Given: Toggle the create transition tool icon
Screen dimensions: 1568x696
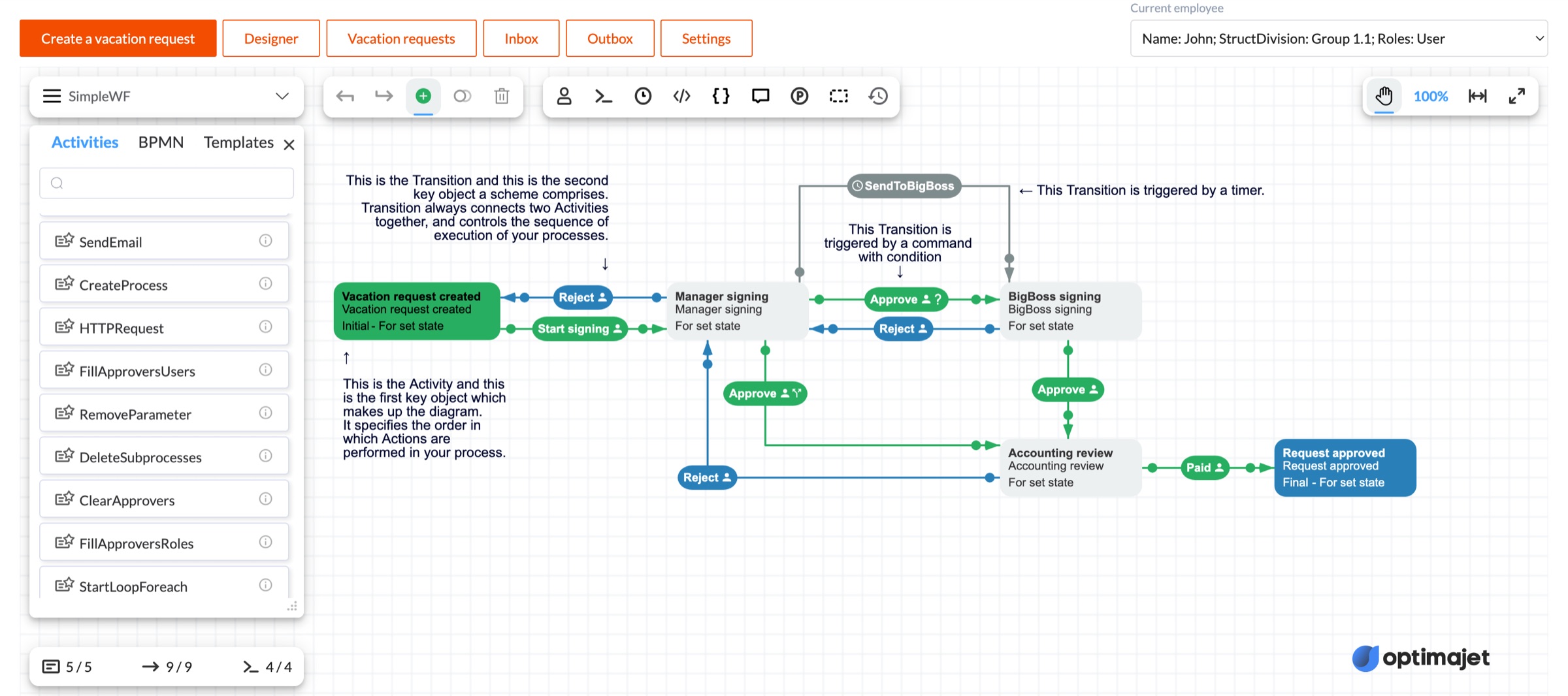Looking at the screenshot, I should coord(463,97).
